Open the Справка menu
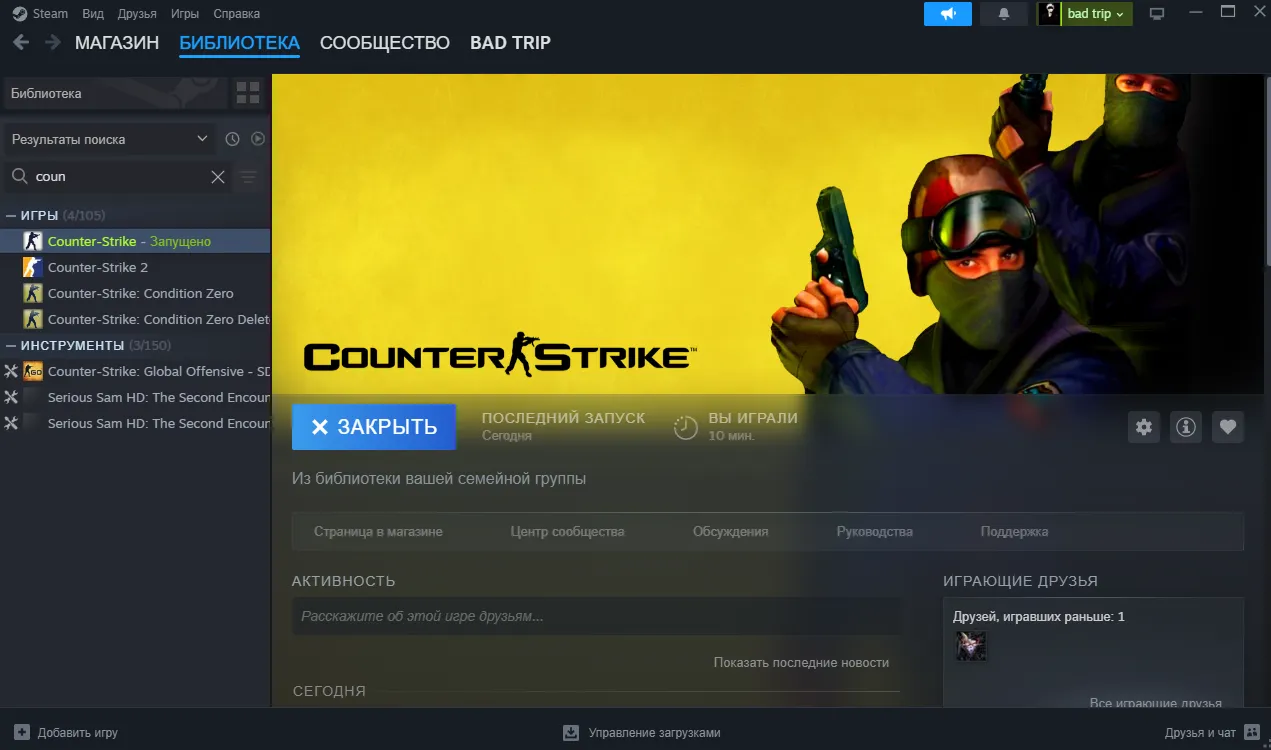Viewport: 1271px width, 750px height. pos(237,14)
